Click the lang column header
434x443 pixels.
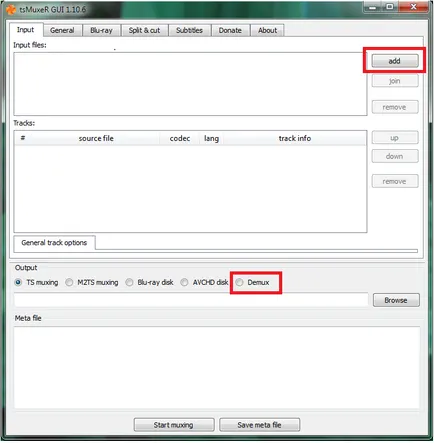pyautogui.click(x=211, y=138)
